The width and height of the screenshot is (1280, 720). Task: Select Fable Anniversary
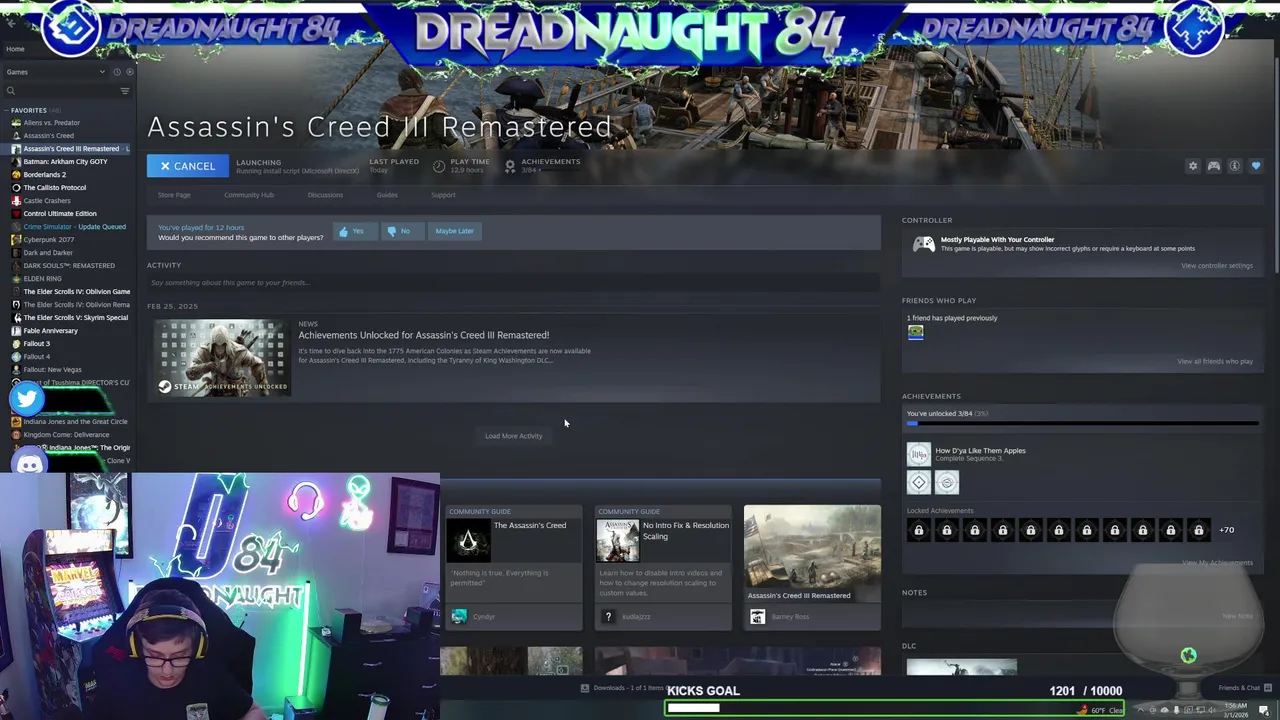[x=50, y=331]
